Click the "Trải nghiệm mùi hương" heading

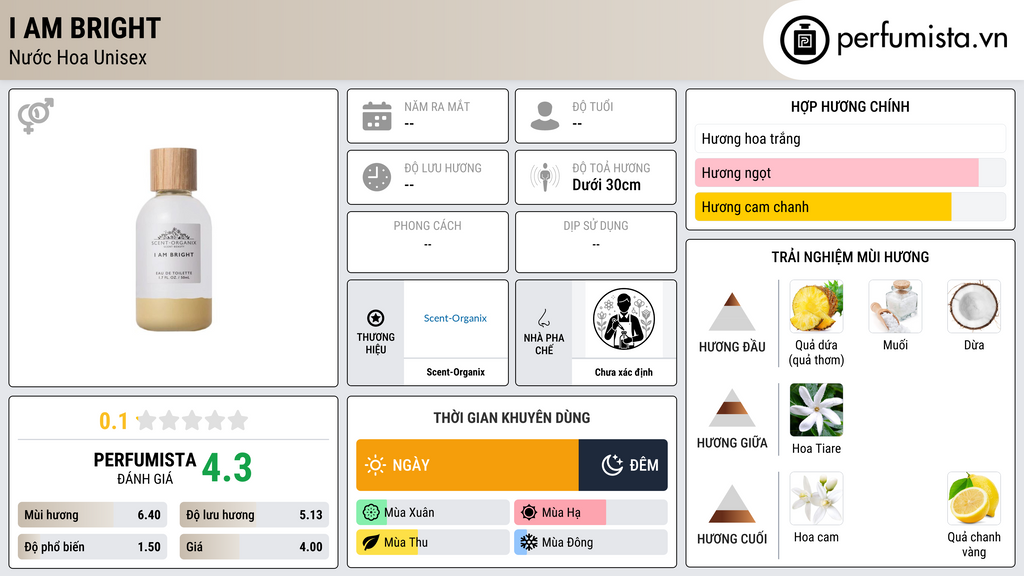850,257
